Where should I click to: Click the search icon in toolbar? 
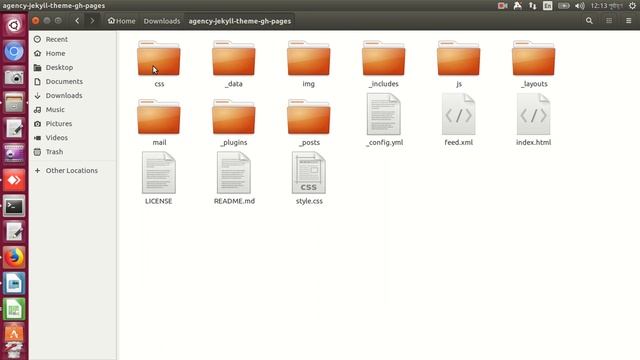589,20
